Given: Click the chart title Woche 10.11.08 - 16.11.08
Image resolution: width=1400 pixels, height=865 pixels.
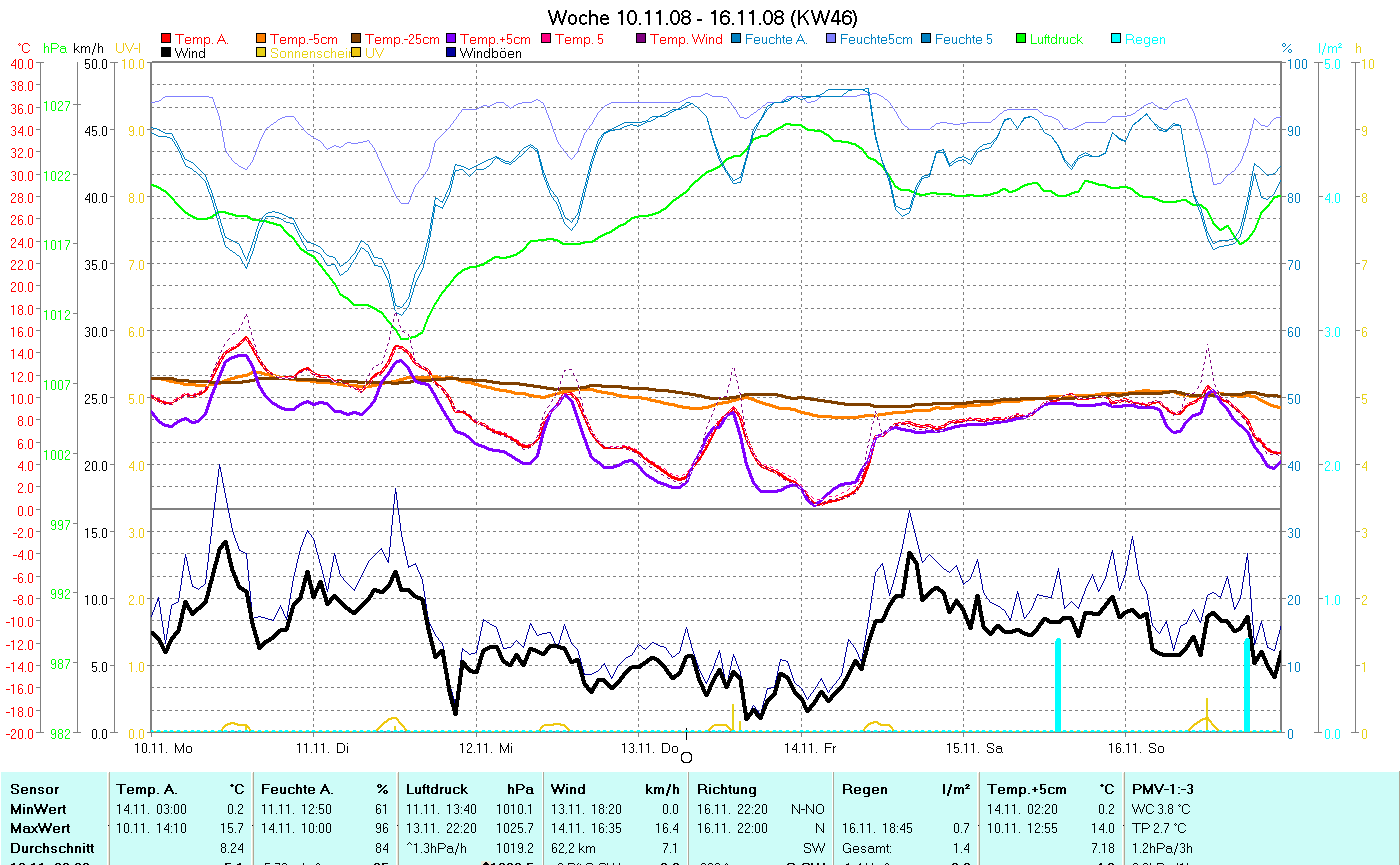Looking at the screenshot, I should pos(702,18).
